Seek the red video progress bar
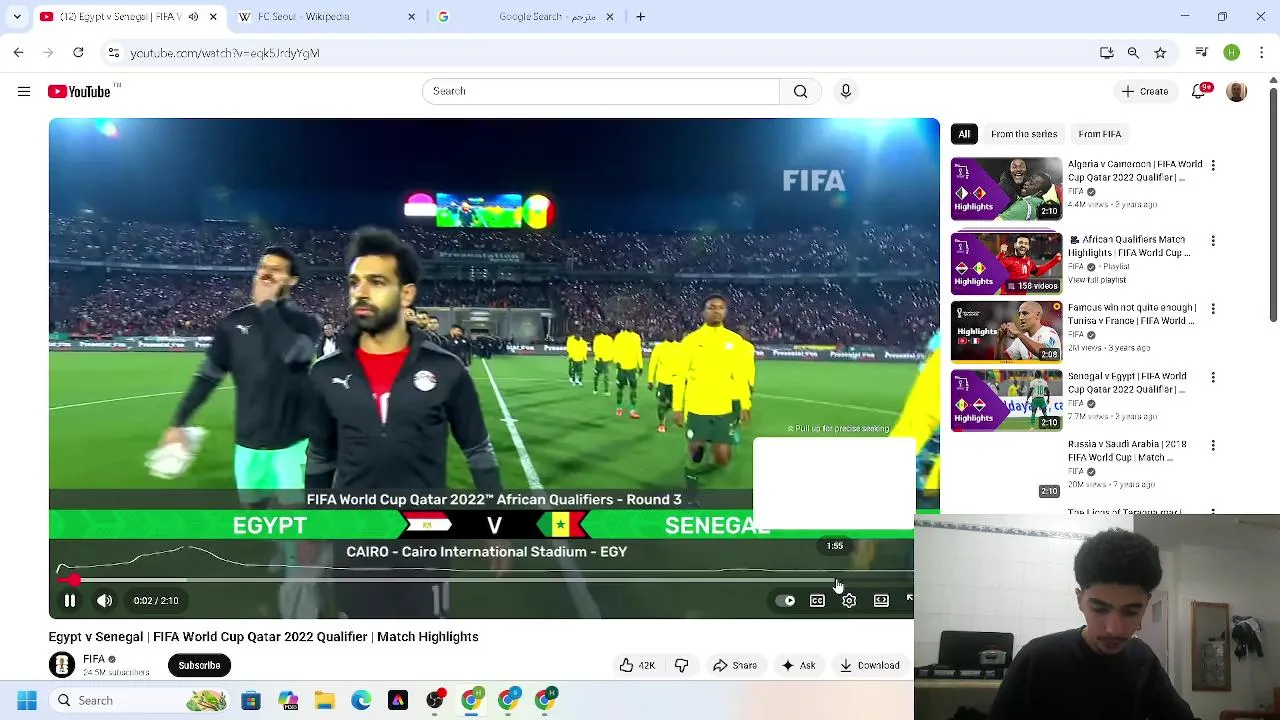The image size is (1280, 720). click(486, 580)
